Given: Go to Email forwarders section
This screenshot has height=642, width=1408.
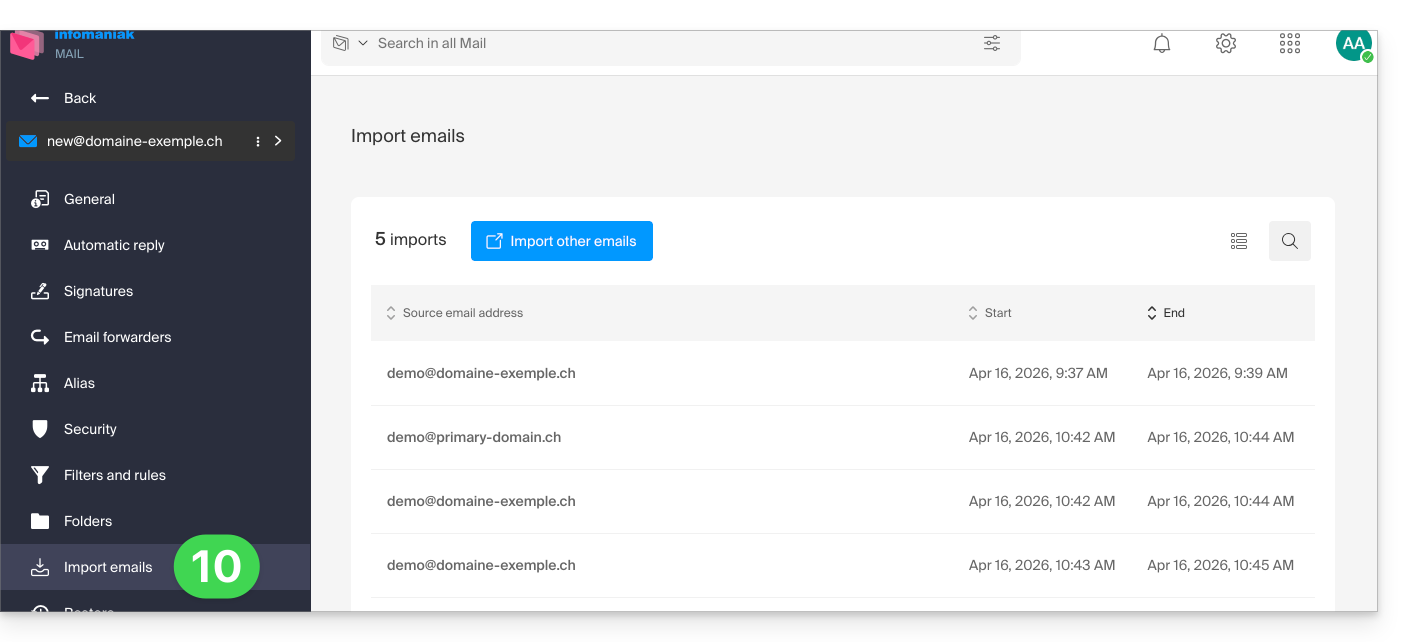Looking at the screenshot, I should click(117, 337).
